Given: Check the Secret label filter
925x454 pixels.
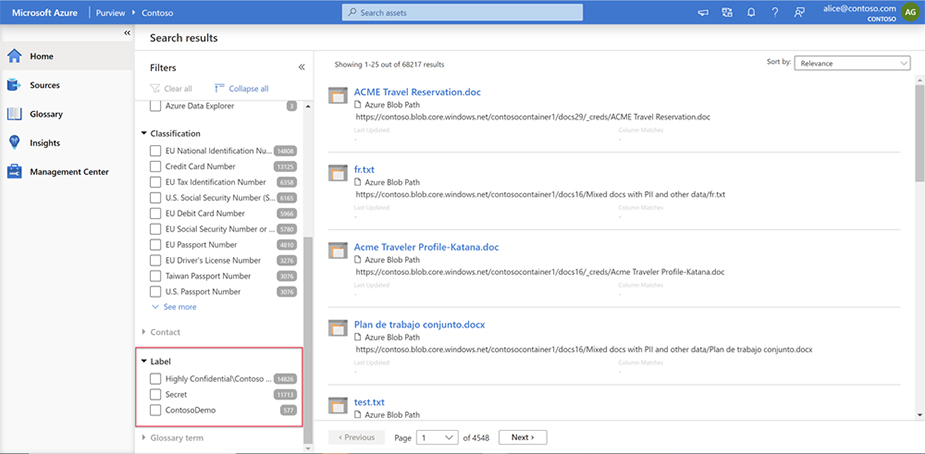Looking at the screenshot, I should pyautogui.click(x=155, y=394).
